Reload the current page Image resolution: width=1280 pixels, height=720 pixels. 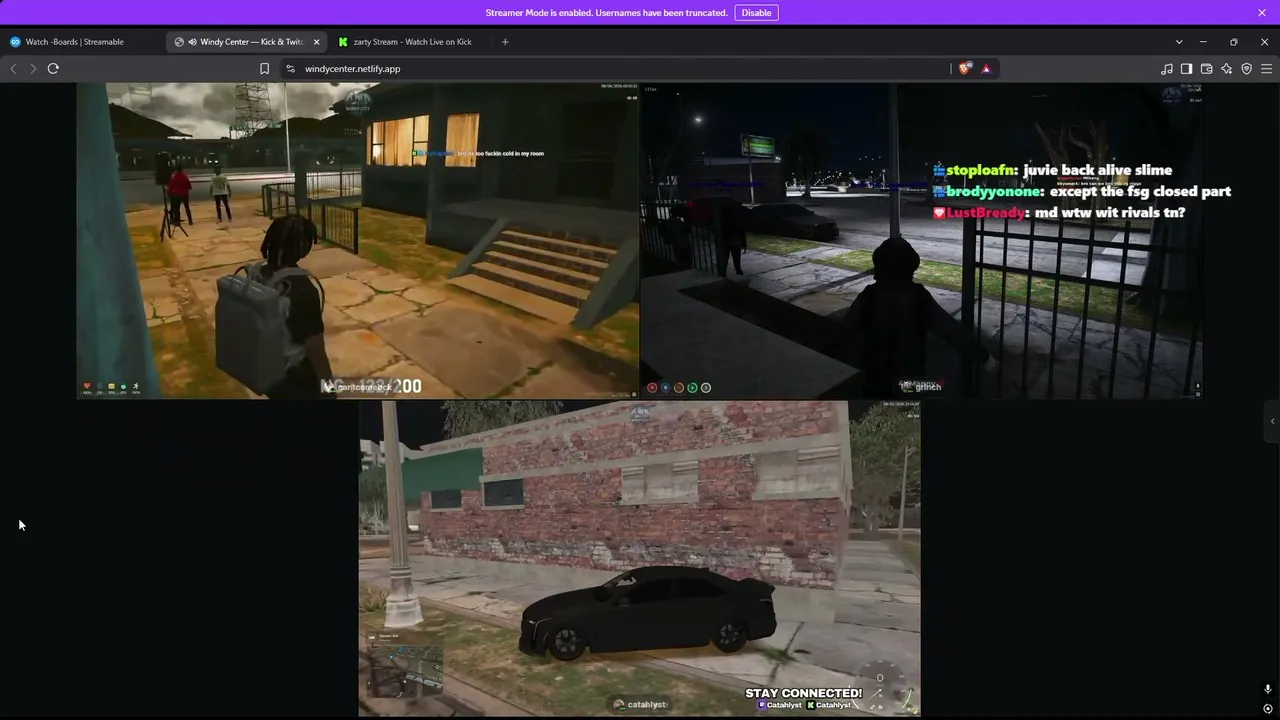click(53, 69)
